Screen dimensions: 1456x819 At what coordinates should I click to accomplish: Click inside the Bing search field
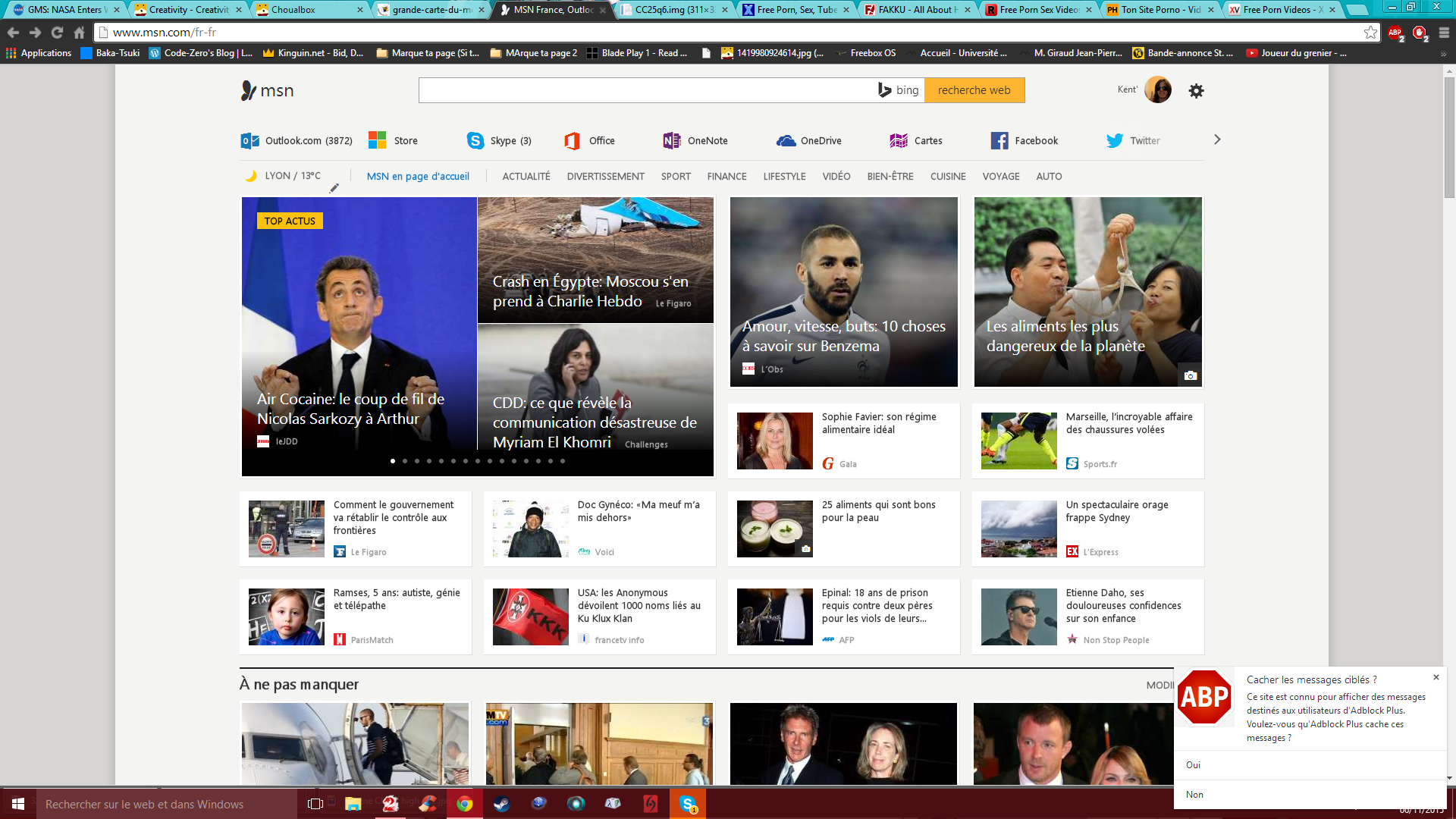pyautogui.click(x=645, y=90)
